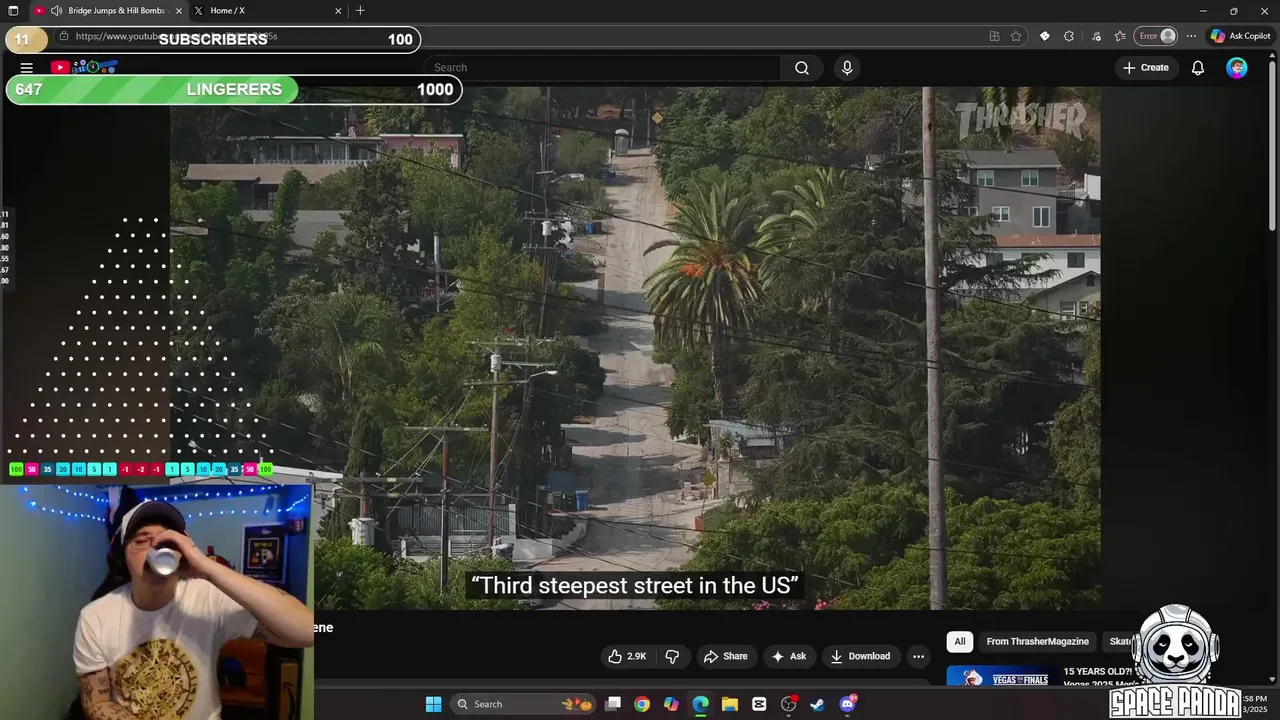The width and height of the screenshot is (1280, 720).
Task: Open File Explorer from the taskbar
Action: coord(729,704)
